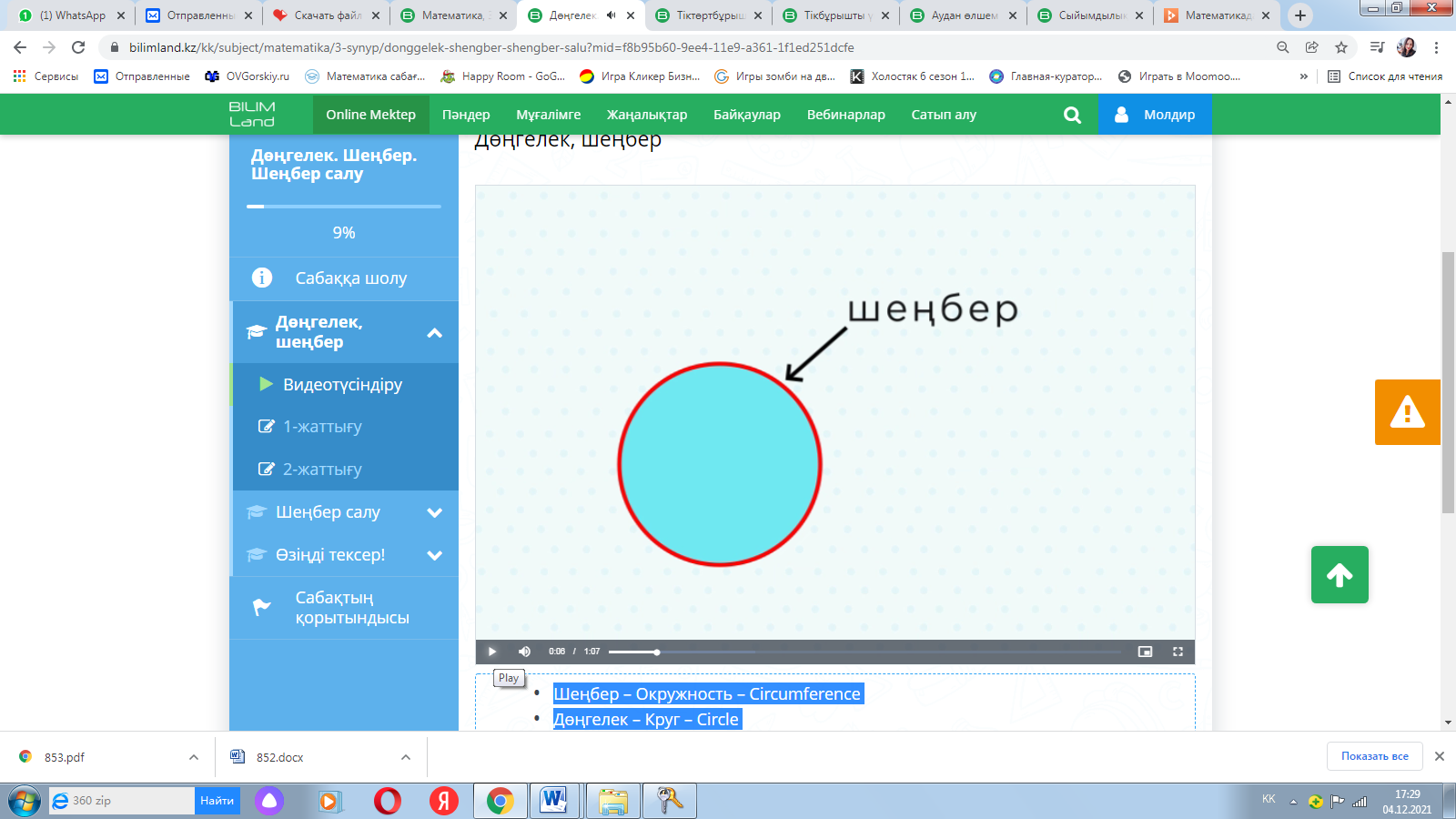
Task: Mute the video volume
Action: (524, 652)
